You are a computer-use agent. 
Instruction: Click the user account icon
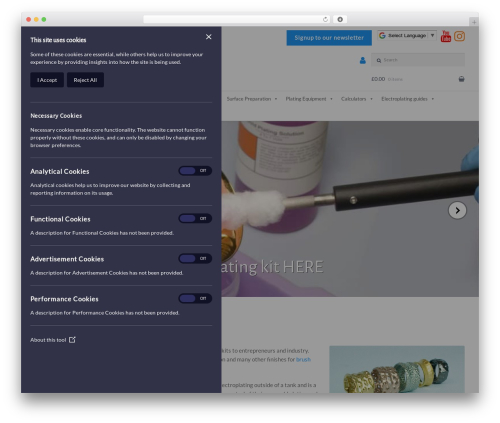pyautogui.click(x=363, y=60)
